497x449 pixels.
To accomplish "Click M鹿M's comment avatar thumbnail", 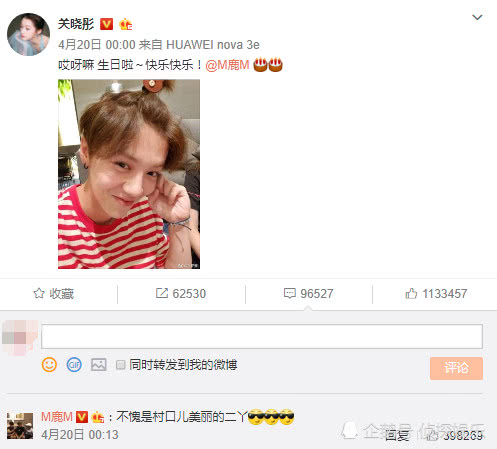I will 20,426.
